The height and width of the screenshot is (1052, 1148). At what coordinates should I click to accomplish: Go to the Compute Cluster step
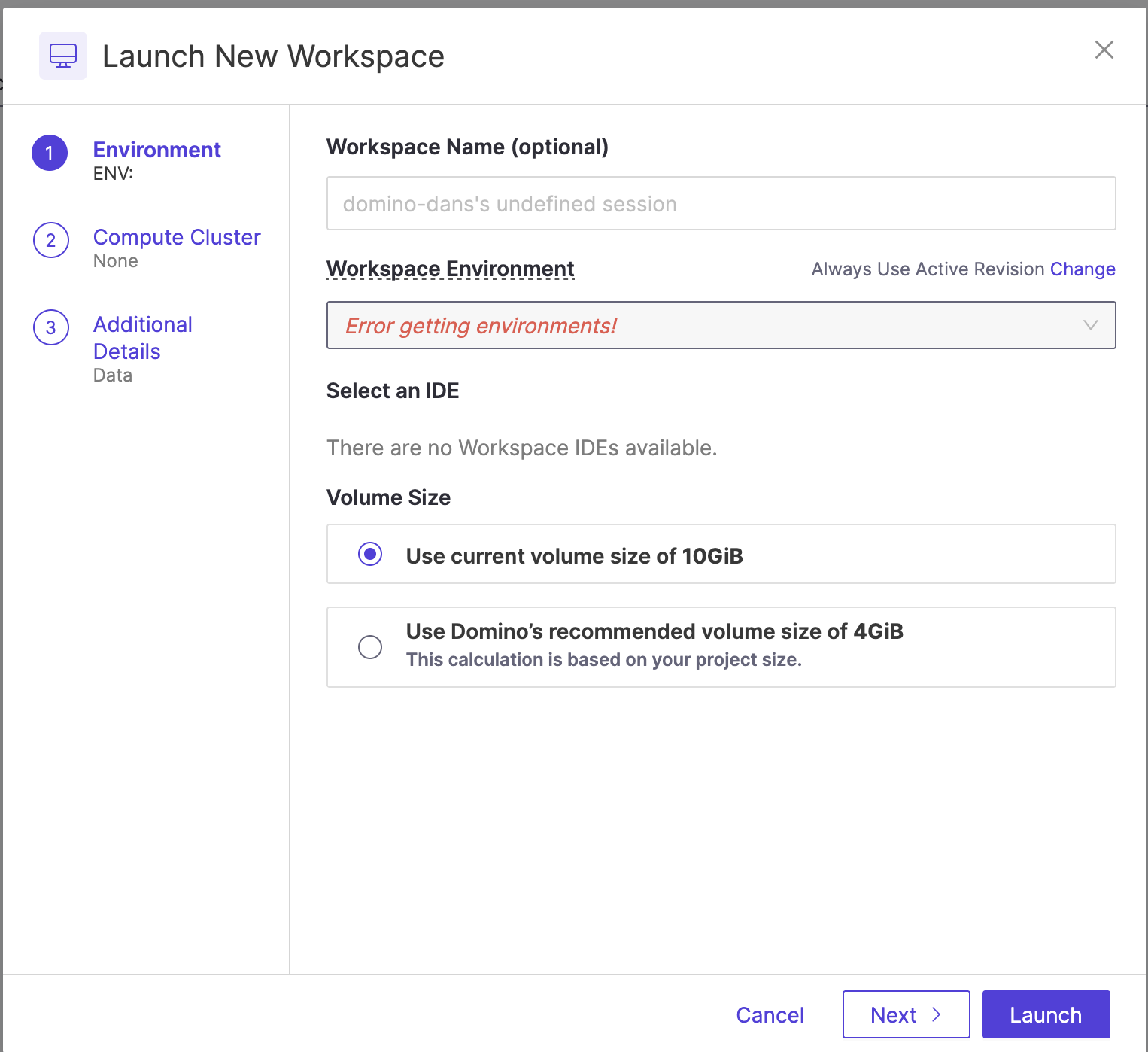[177, 237]
